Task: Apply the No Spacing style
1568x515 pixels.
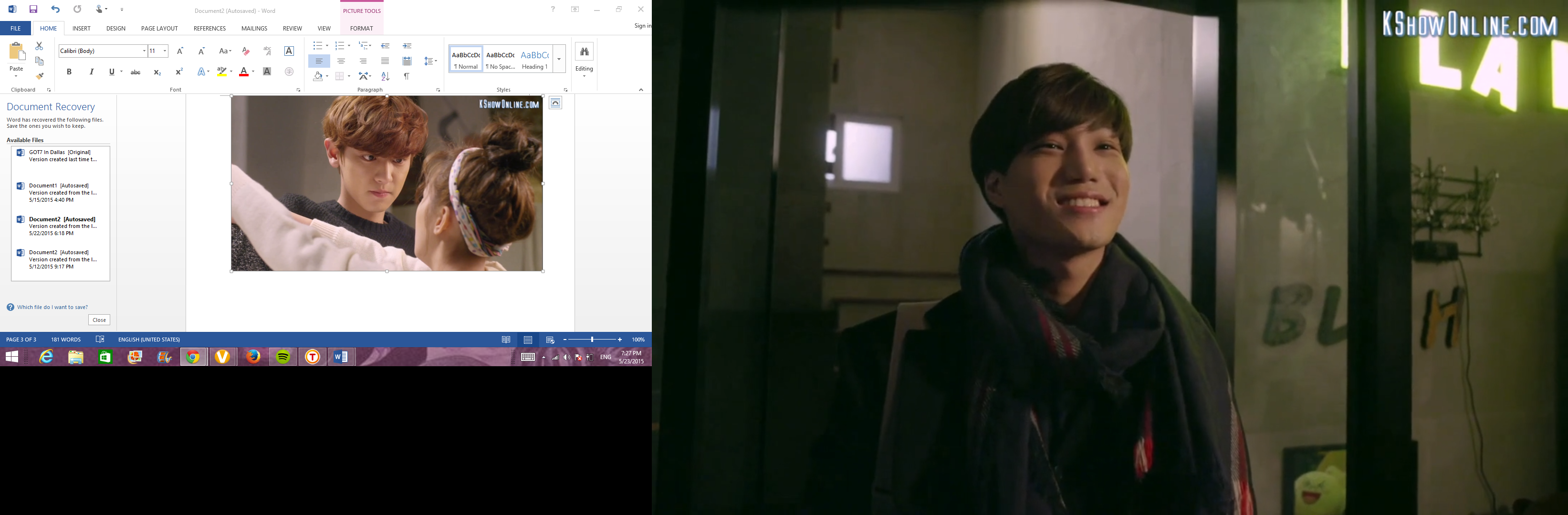Action: (501, 59)
